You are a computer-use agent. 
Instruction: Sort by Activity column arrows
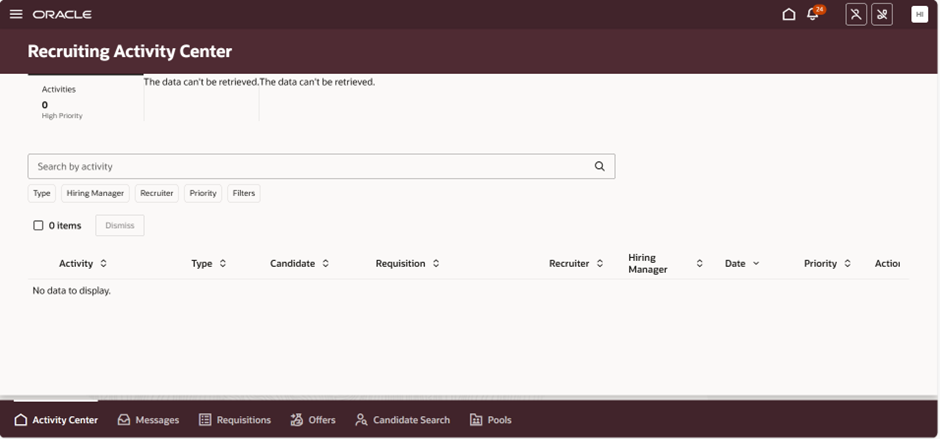point(103,263)
